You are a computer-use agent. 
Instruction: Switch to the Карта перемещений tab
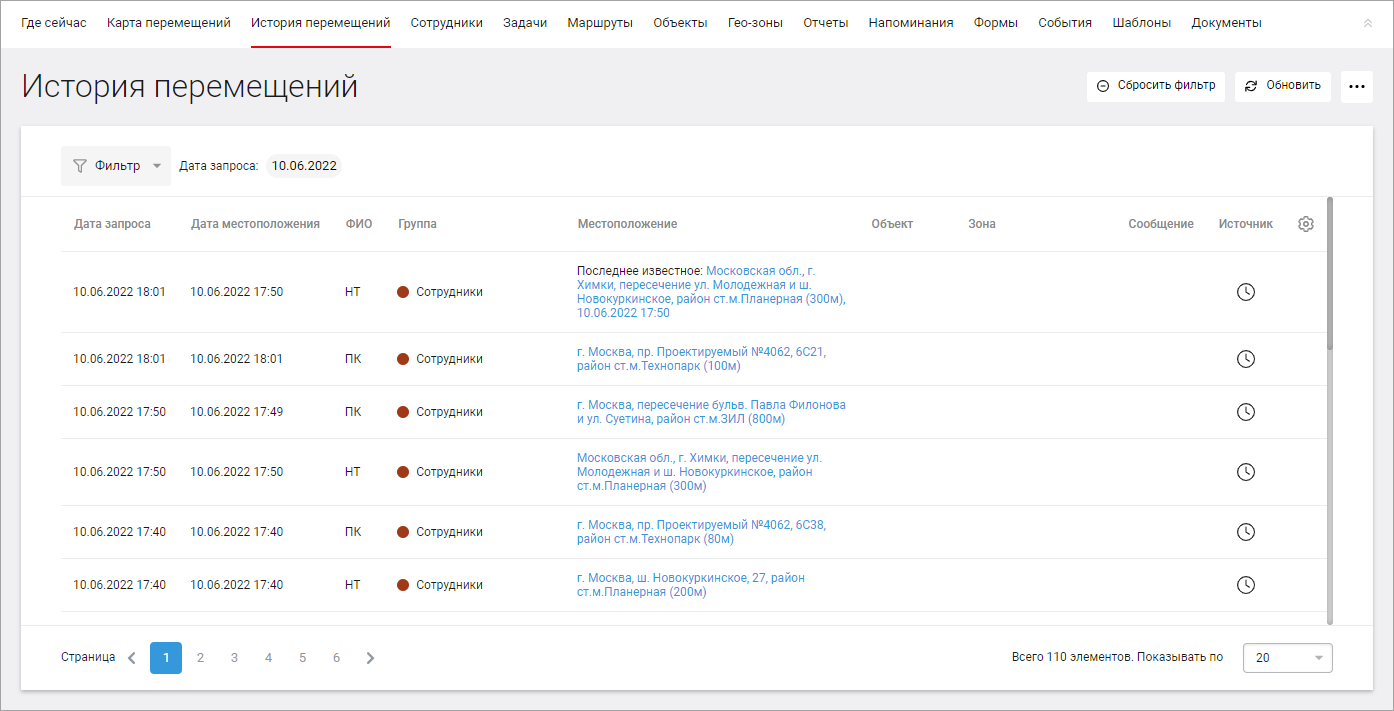168,23
